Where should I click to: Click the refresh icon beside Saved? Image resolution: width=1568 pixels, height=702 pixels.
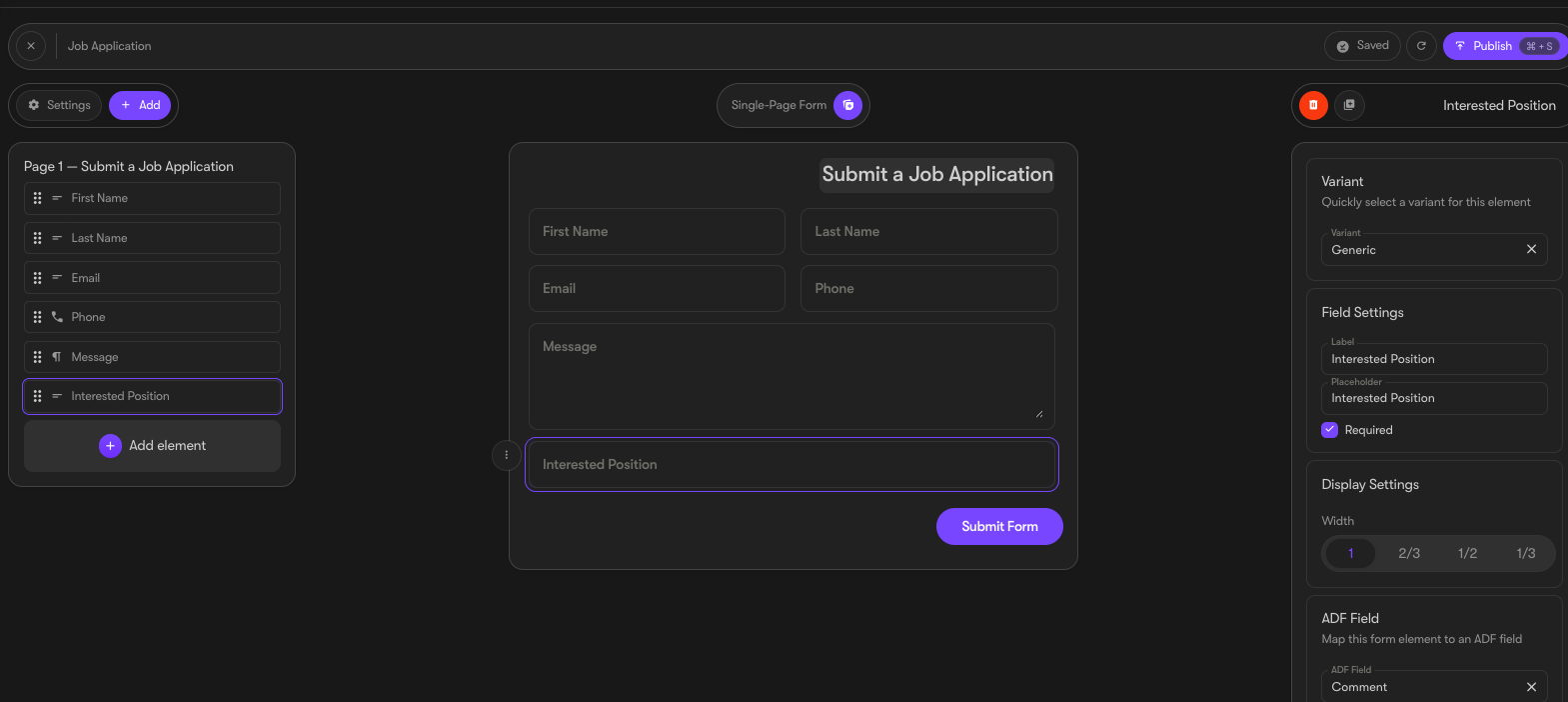point(1421,46)
